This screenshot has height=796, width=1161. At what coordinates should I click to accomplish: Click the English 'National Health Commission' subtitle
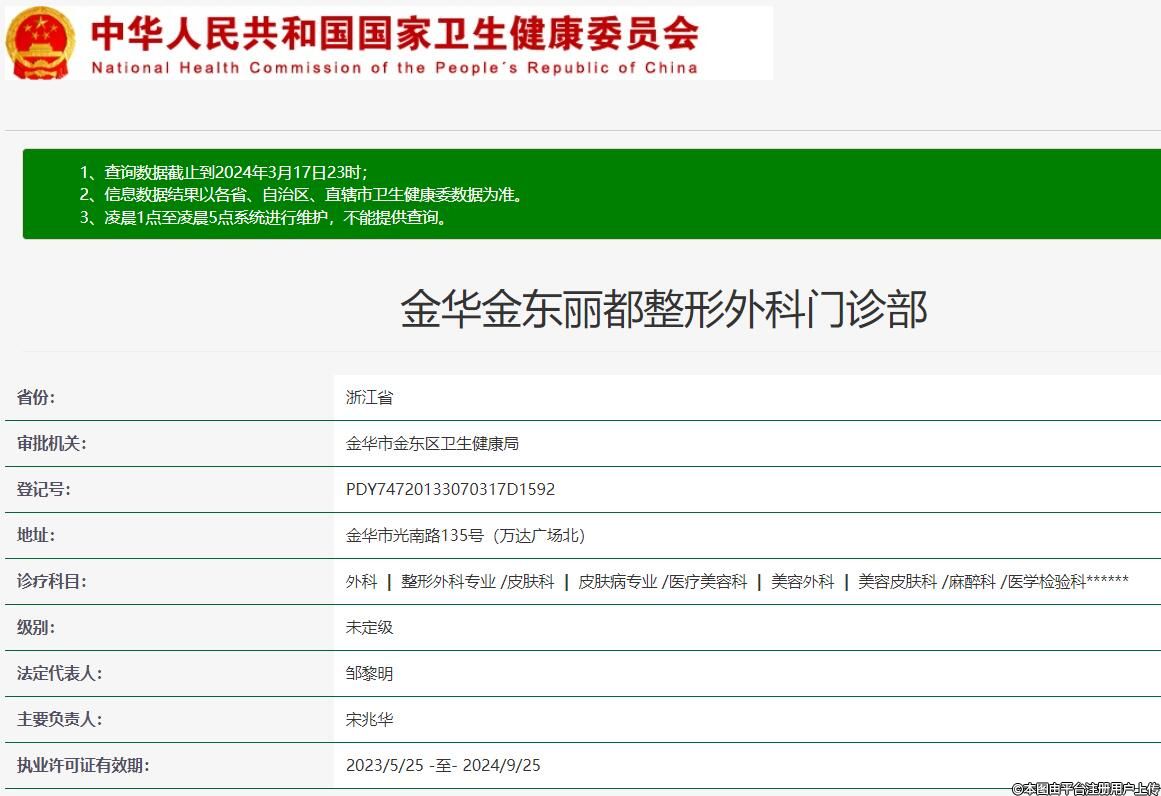[x=394, y=68]
